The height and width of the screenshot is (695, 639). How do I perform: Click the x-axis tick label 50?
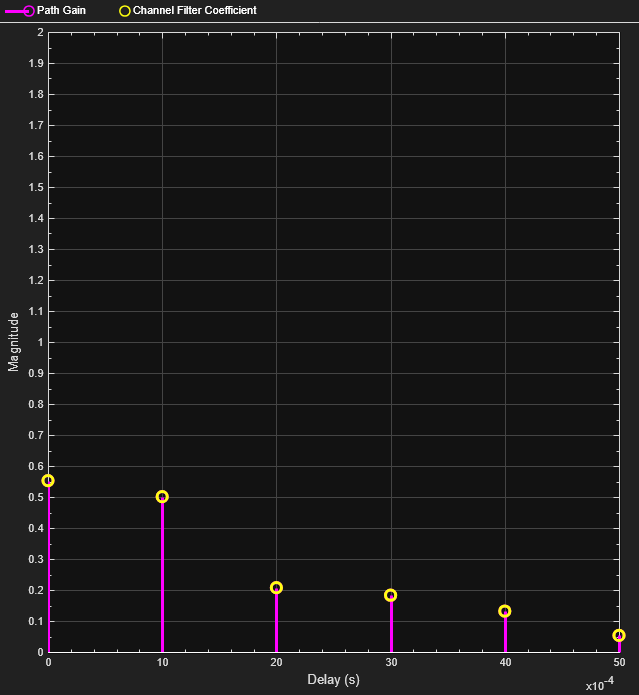click(x=619, y=662)
